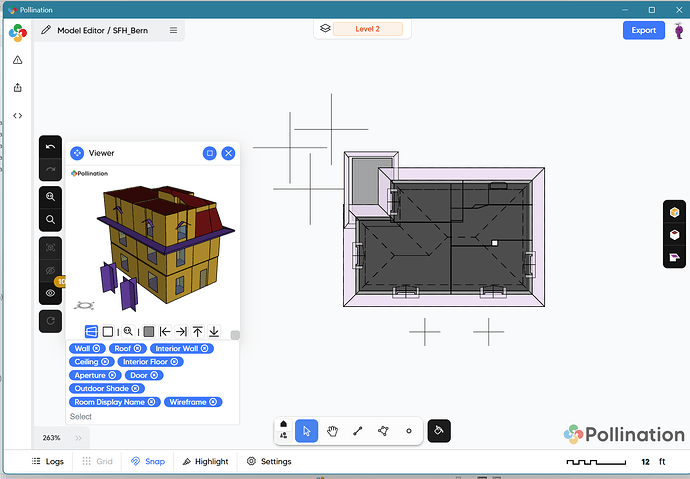Open Settings from the status bar

268,462
